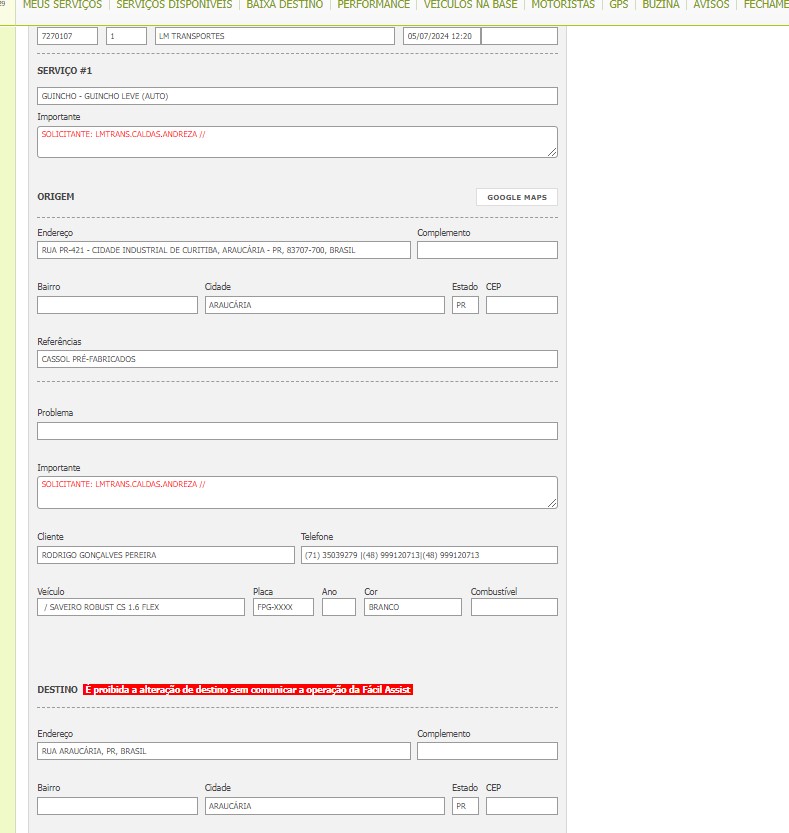Click the date field 05/07/2024 12:20

(442, 36)
